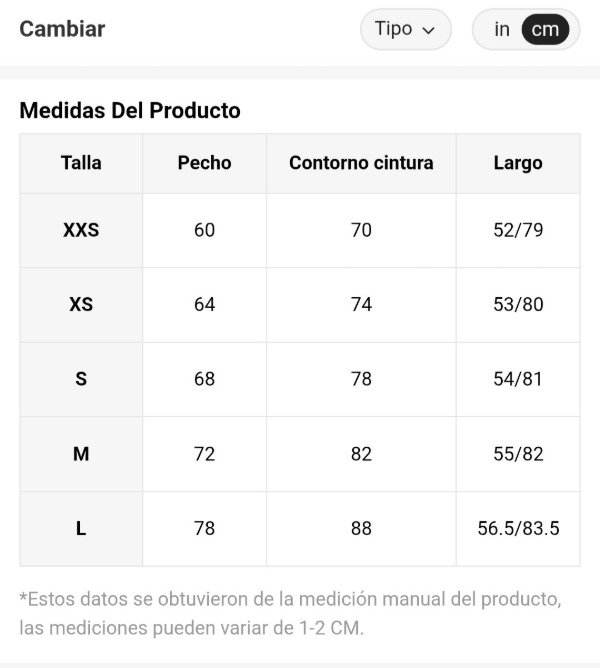The width and height of the screenshot is (600, 668).
Task: Click the Contorno cintura column header
Action: (x=361, y=163)
